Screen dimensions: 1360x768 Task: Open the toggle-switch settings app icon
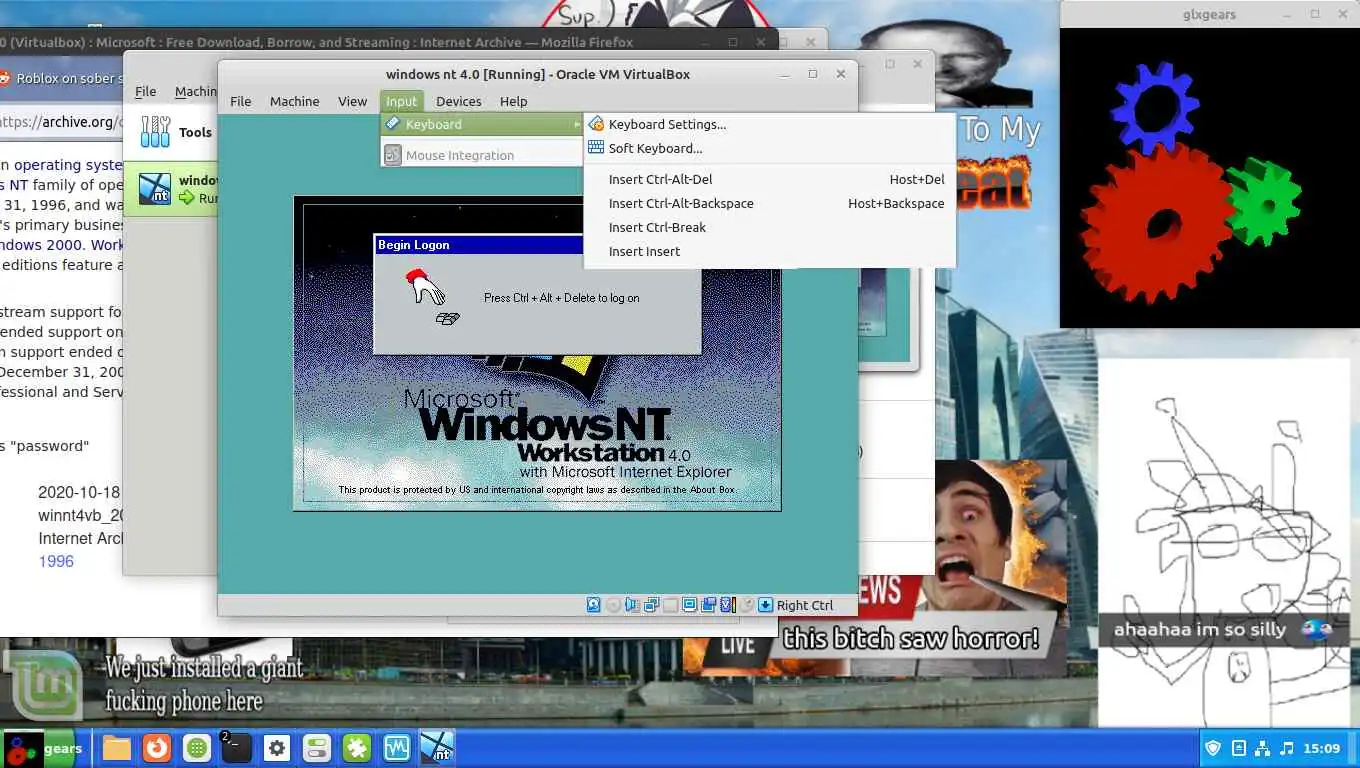(x=317, y=748)
